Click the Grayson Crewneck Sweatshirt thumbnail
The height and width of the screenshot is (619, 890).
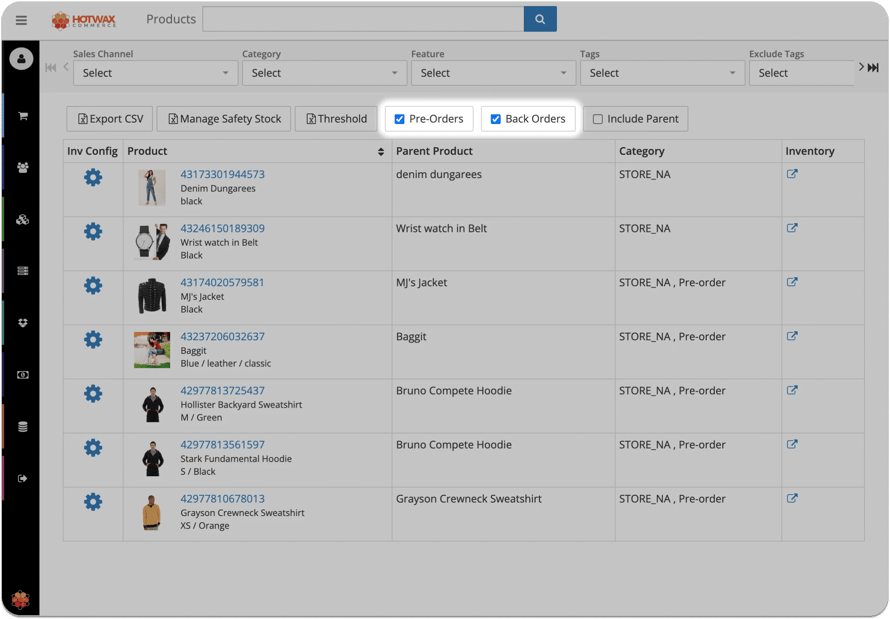[152, 512]
